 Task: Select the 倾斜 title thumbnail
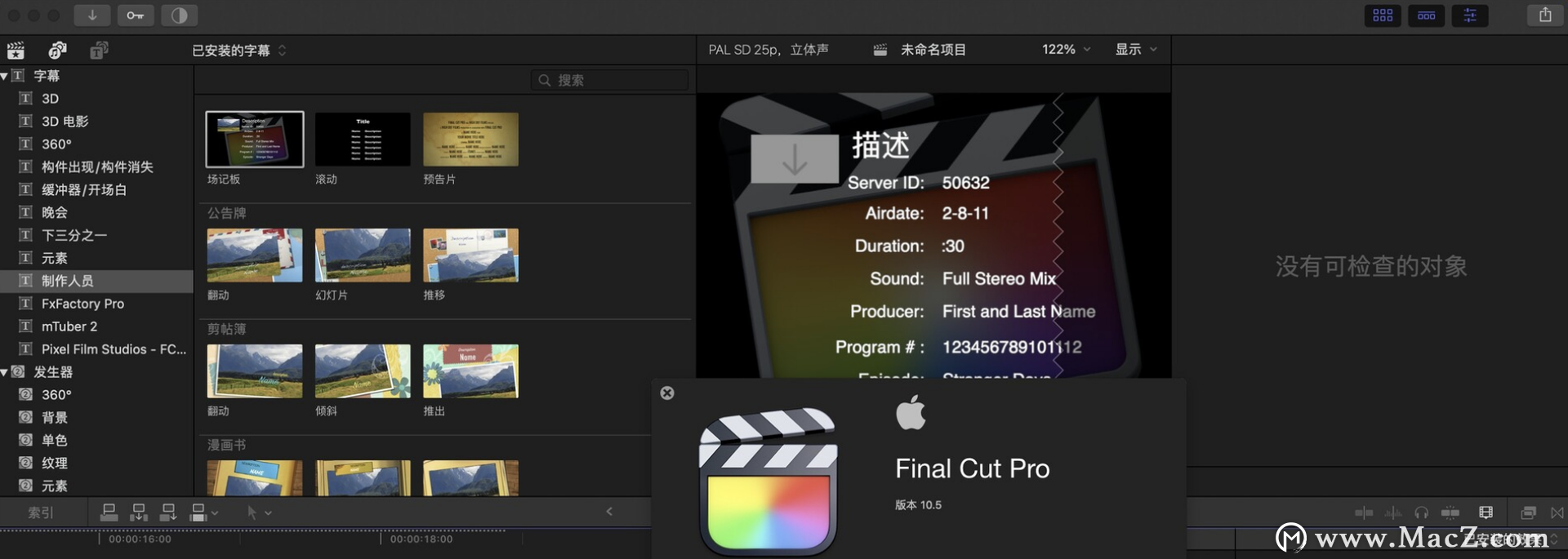pyautogui.click(x=363, y=371)
